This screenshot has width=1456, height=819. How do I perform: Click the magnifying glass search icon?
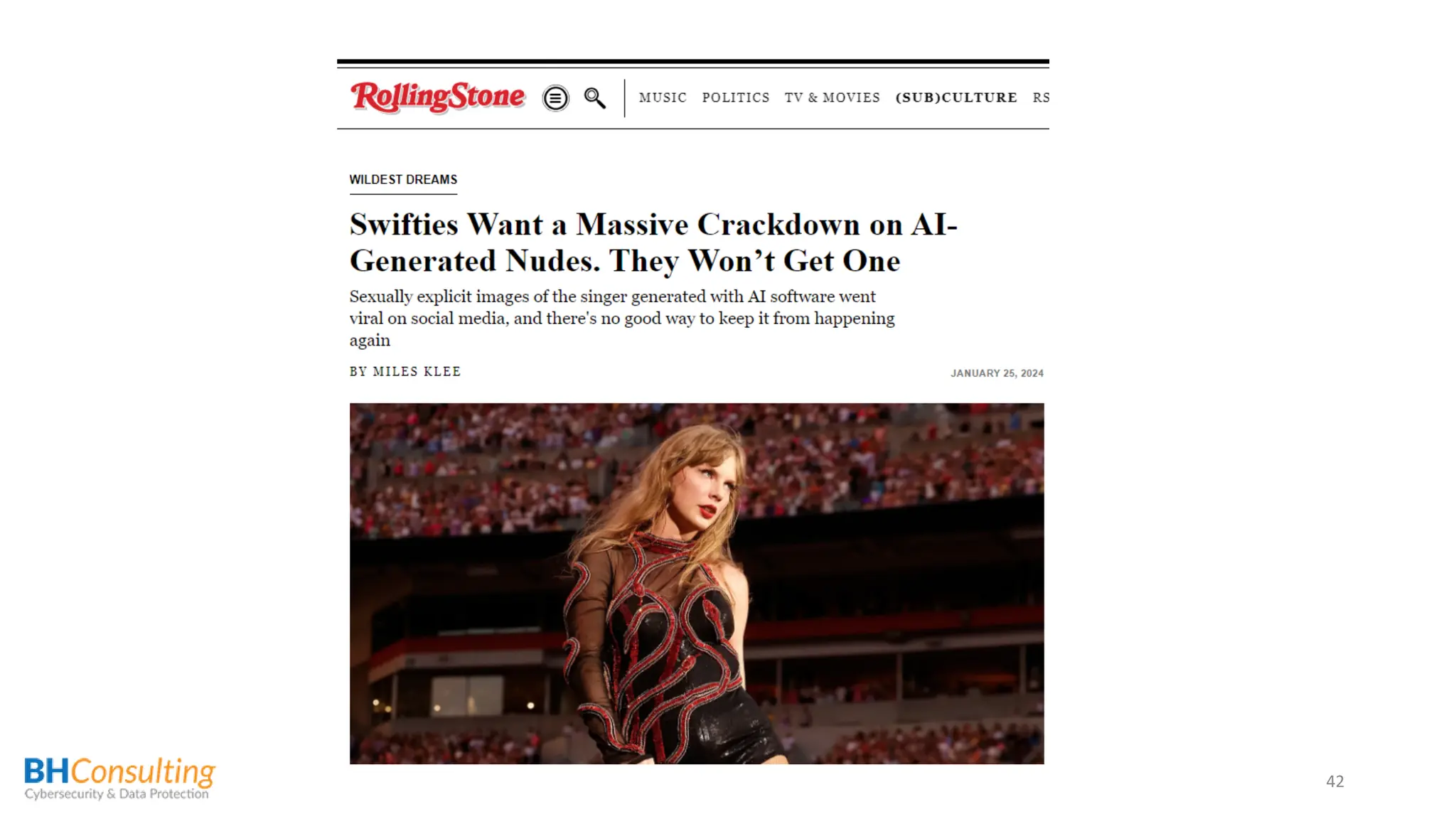coord(594,98)
